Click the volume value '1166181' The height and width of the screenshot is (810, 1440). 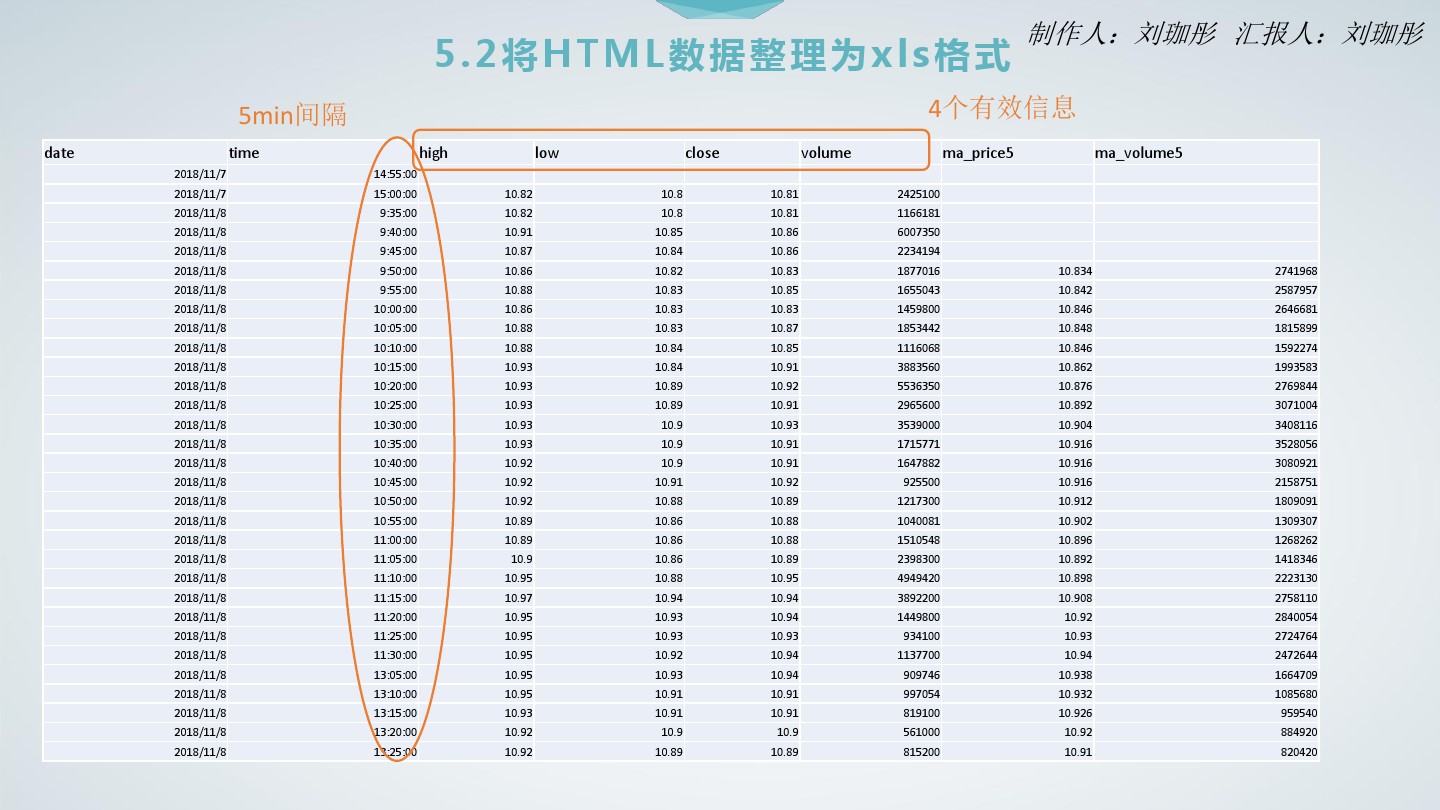(918, 213)
